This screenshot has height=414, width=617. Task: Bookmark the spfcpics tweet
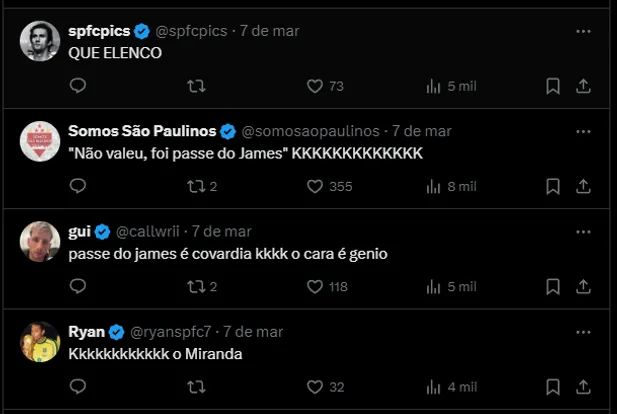[x=552, y=87]
